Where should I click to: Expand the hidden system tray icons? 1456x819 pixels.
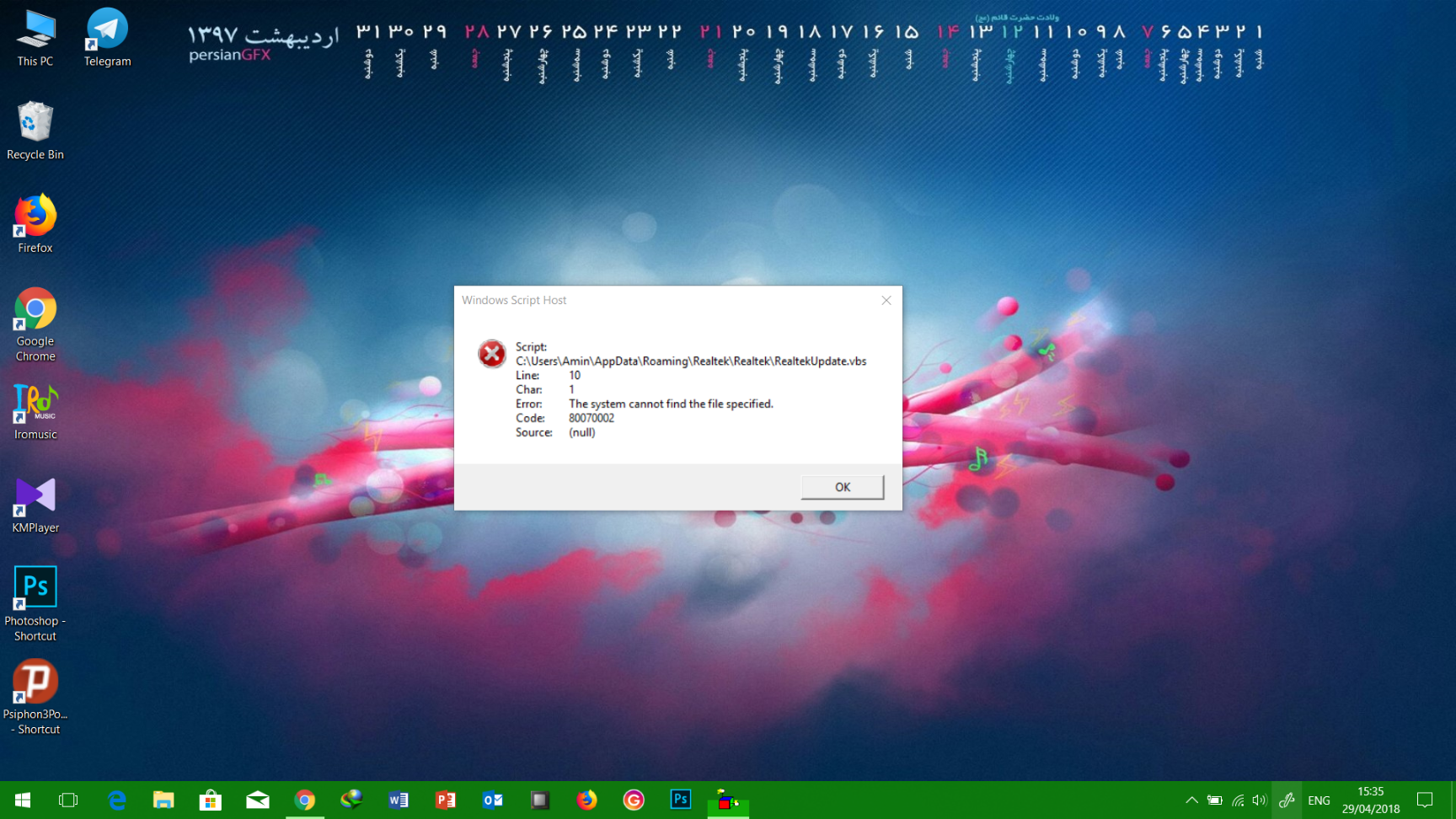tap(1192, 800)
